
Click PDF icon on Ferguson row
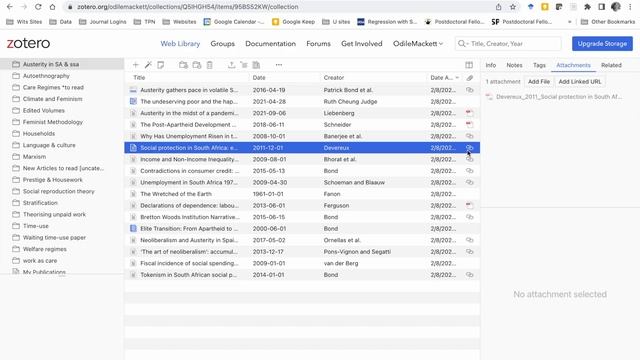(x=469, y=205)
